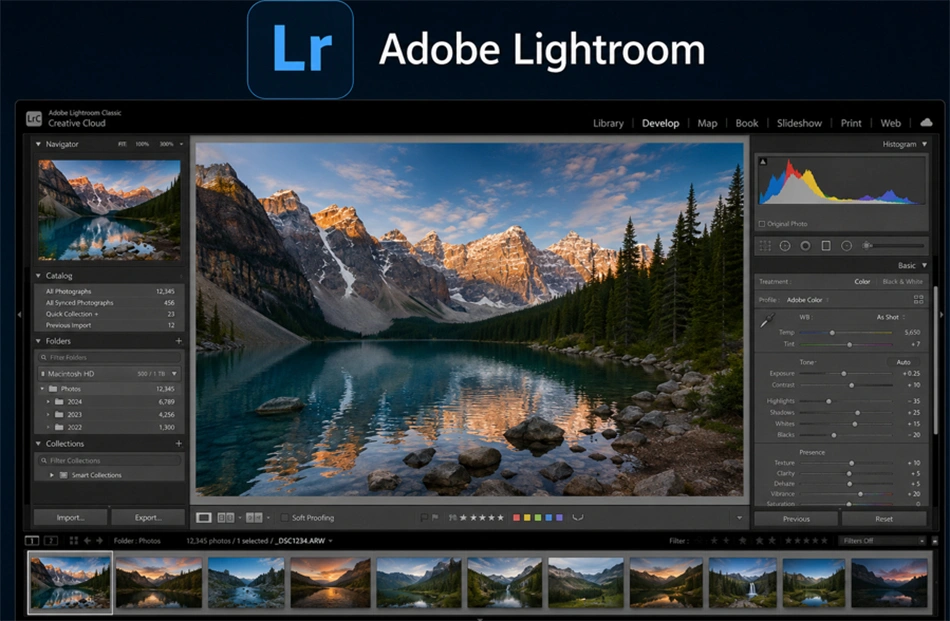The width and height of the screenshot is (950, 621).
Task: Click the rotate icon beside color labels
Action: 577,517
